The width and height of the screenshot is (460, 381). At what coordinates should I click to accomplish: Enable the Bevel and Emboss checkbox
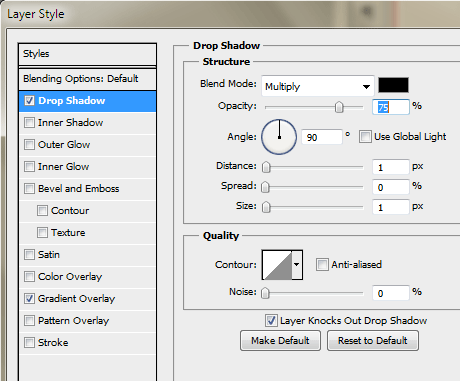coord(29,188)
